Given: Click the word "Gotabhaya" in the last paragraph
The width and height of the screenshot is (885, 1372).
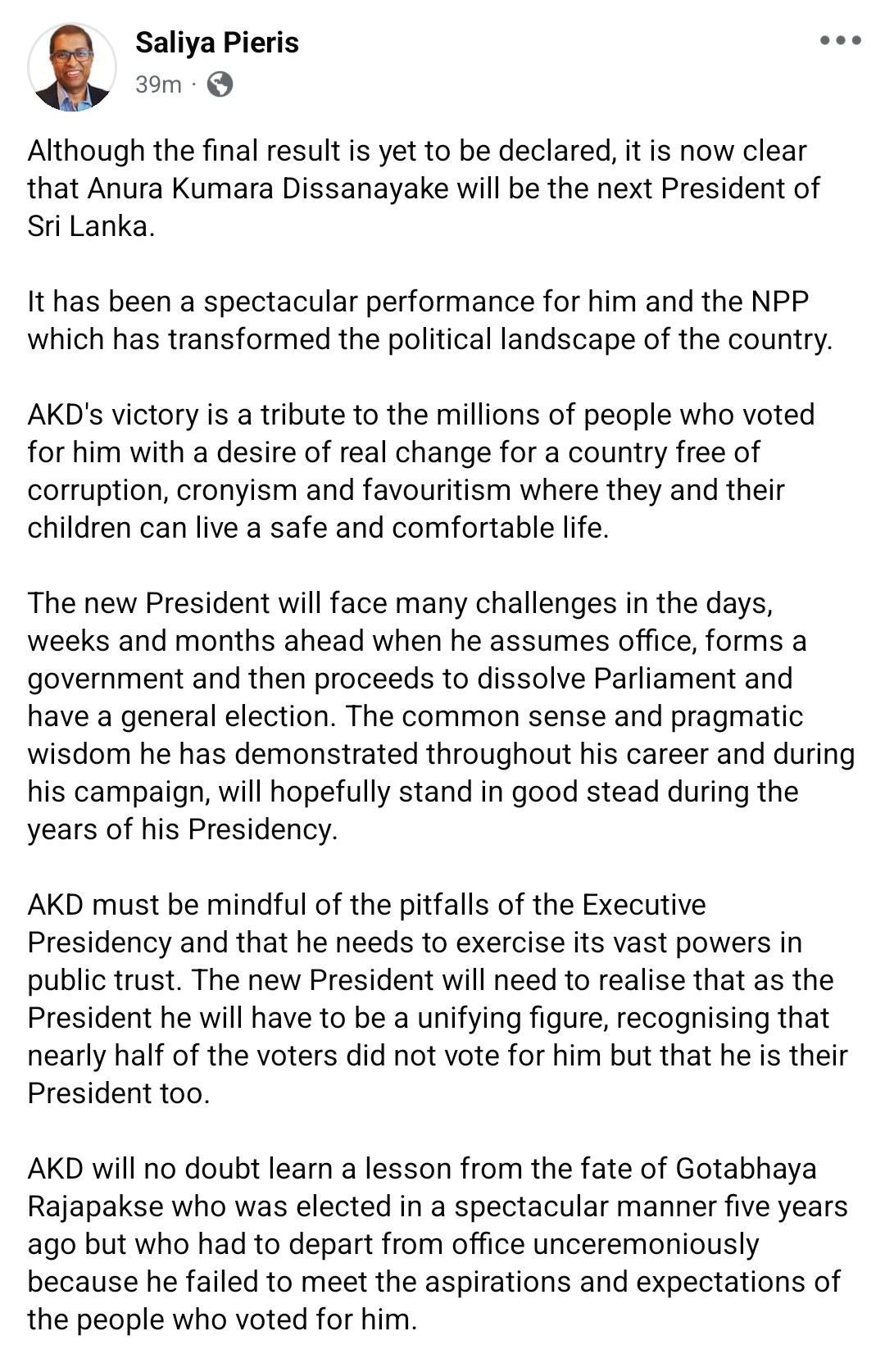Looking at the screenshot, I should [746, 1169].
